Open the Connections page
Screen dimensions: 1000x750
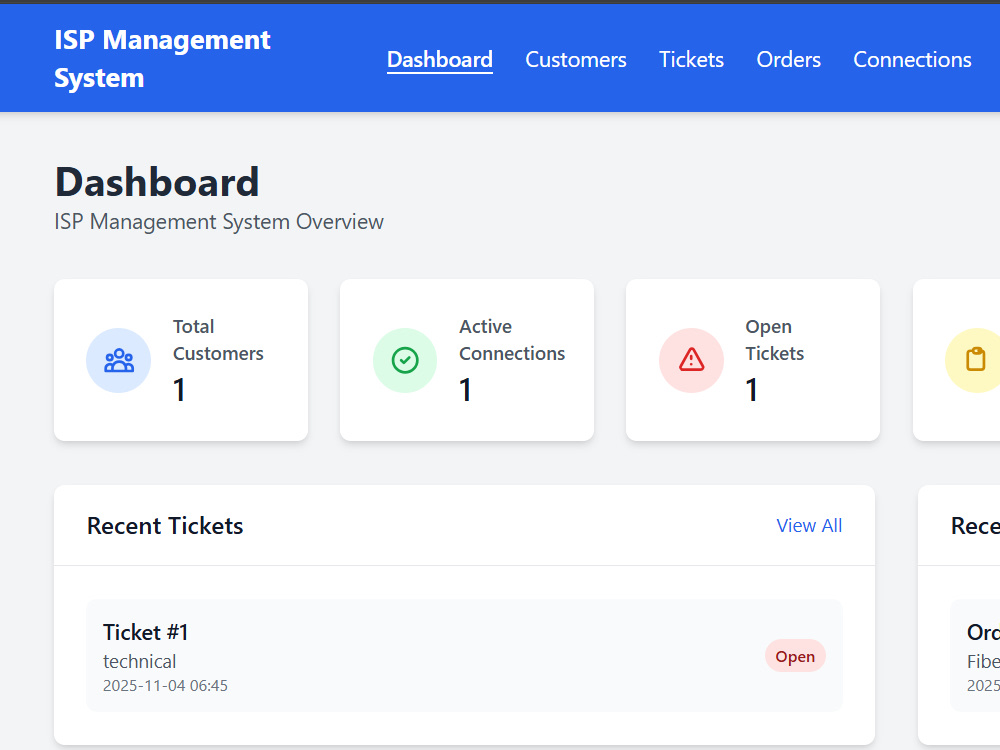[x=912, y=59]
